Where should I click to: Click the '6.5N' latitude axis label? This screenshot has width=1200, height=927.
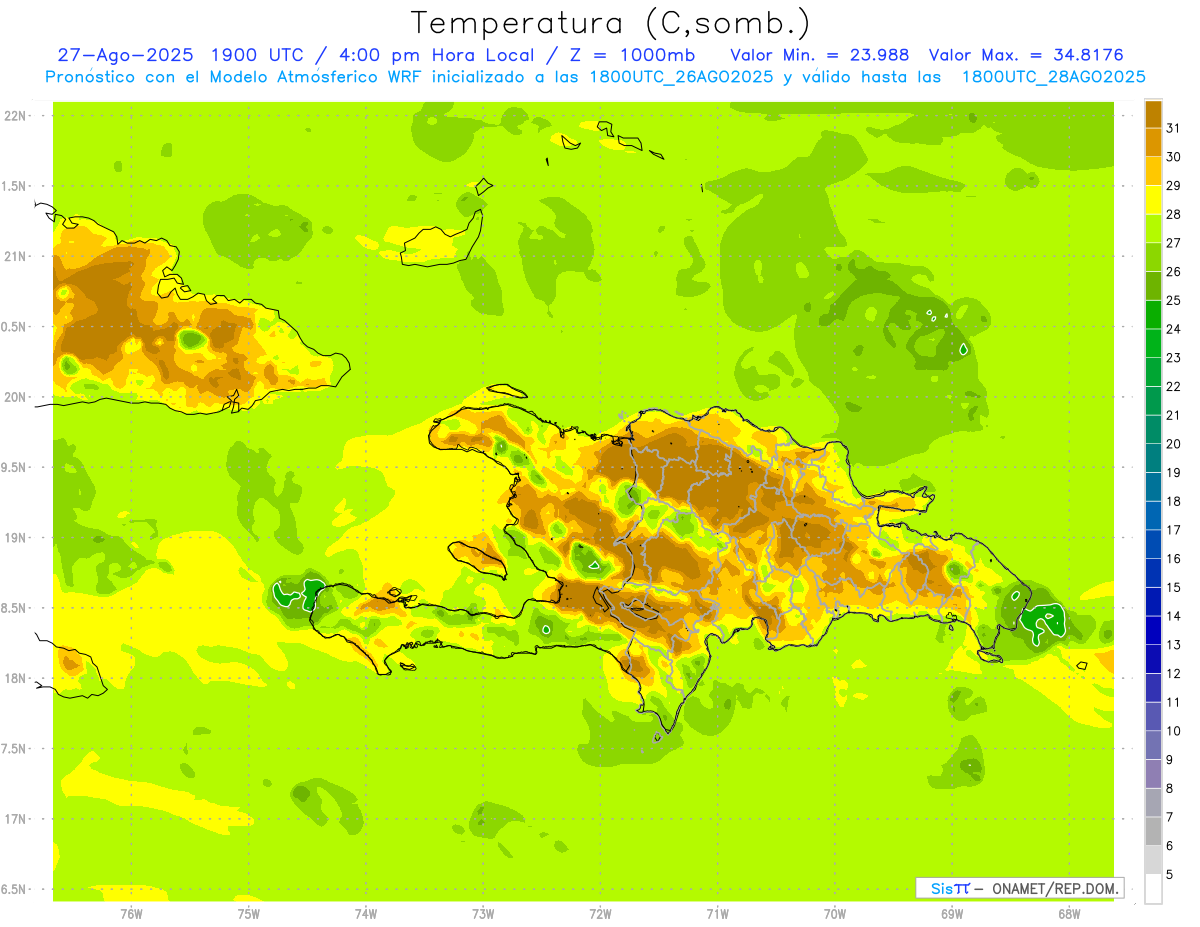pos(15,890)
